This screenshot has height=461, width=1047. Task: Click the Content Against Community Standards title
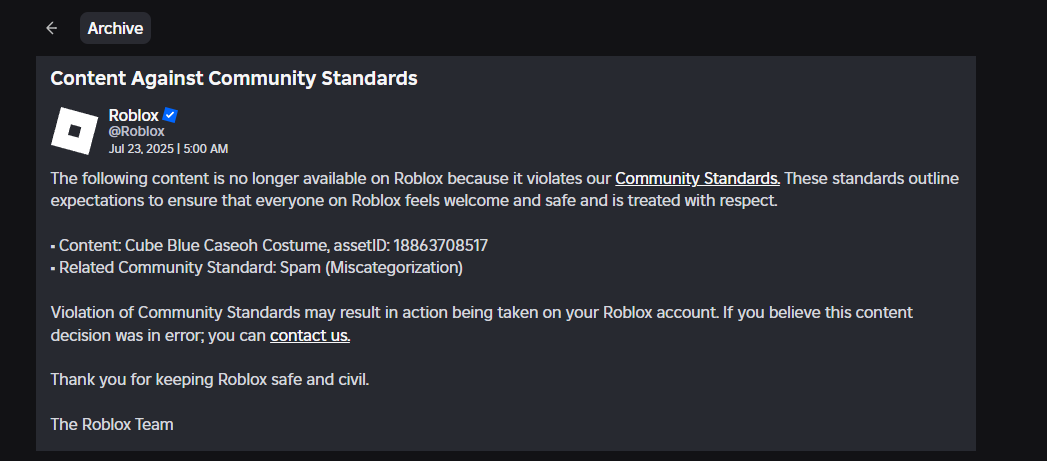click(x=233, y=78)
